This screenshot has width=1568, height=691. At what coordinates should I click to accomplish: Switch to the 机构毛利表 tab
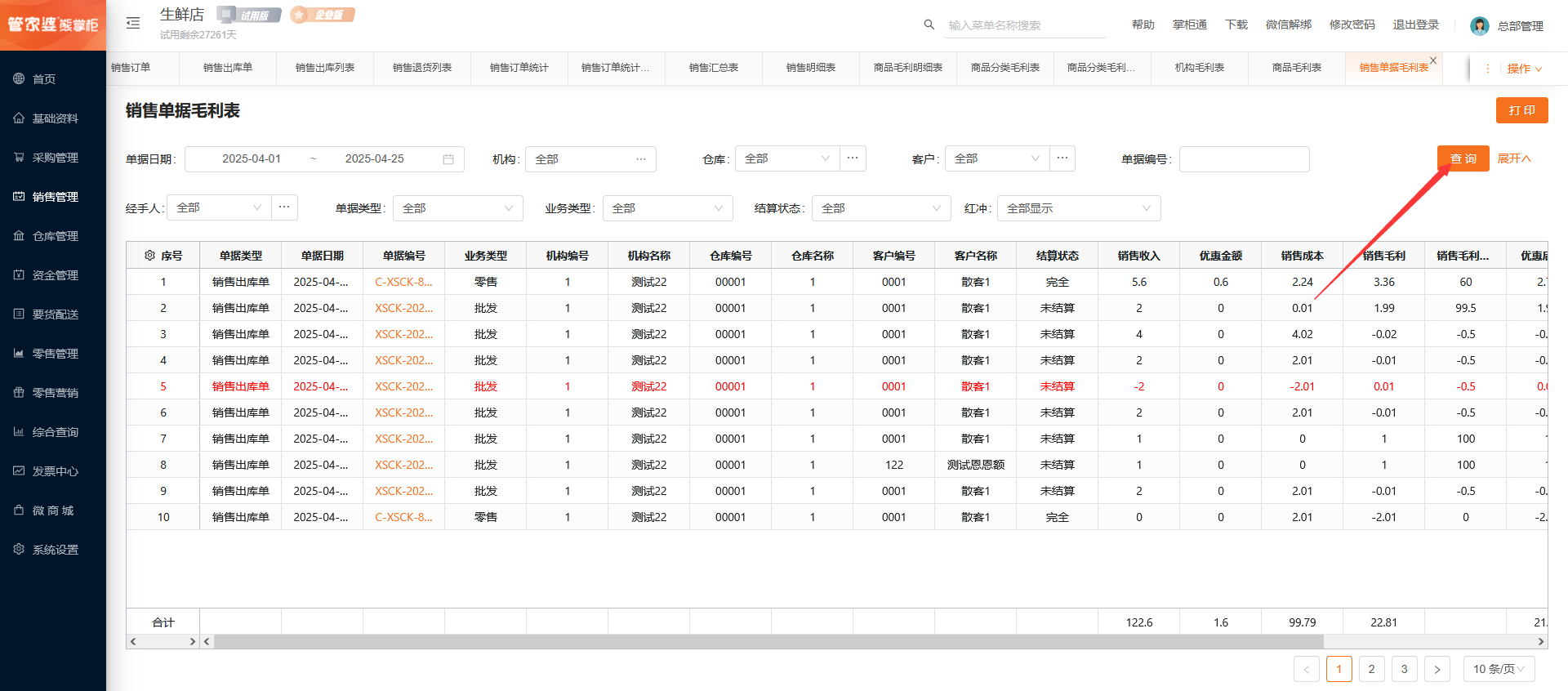1200,68
